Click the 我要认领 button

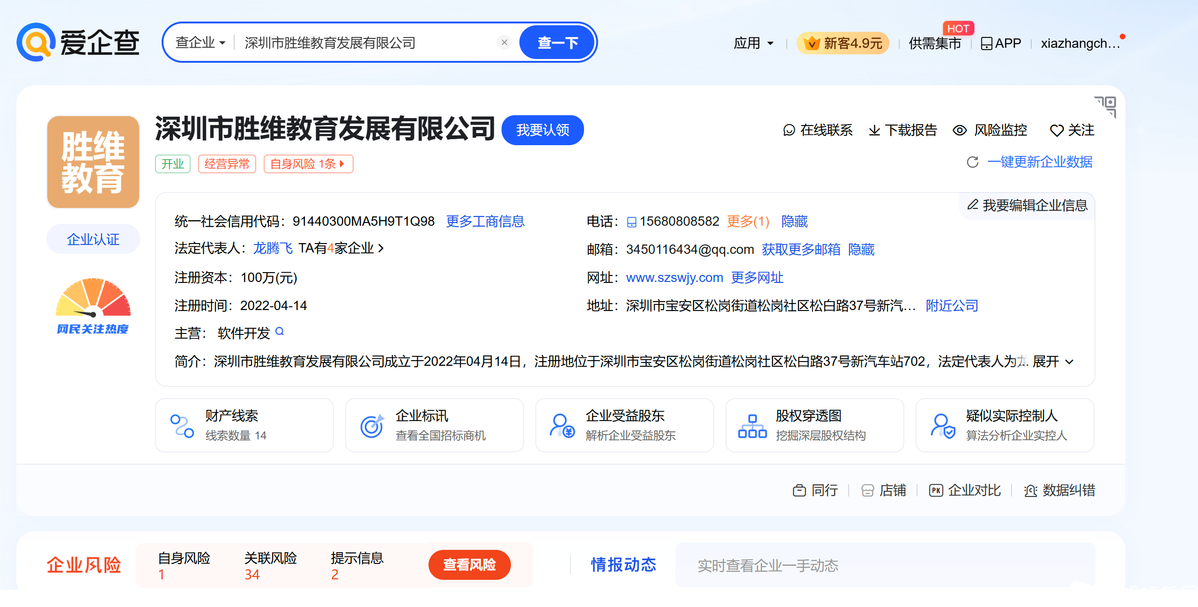(x=542, y=130)
